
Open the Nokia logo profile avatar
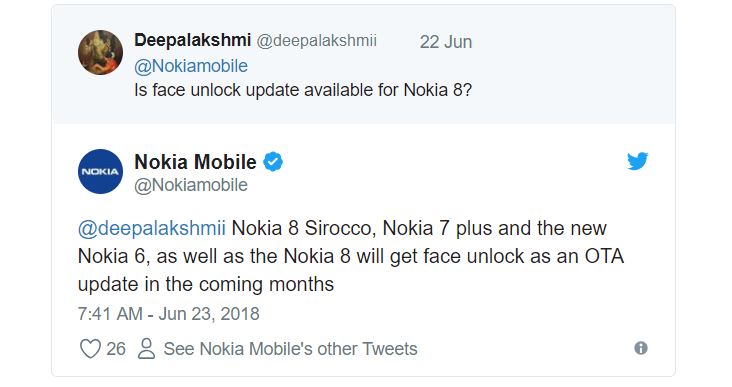(100, 172)
